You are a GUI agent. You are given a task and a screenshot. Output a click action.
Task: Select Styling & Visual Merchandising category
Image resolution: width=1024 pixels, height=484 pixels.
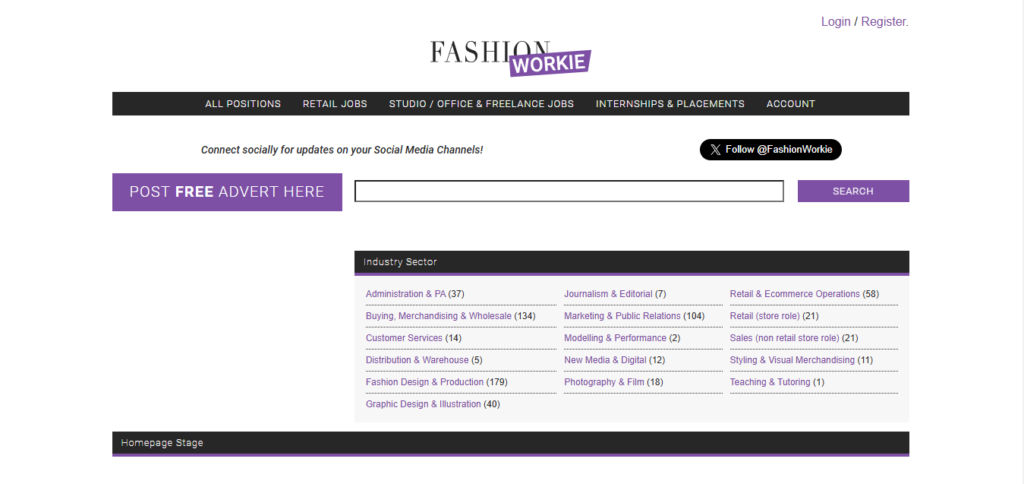pos(792,360)
